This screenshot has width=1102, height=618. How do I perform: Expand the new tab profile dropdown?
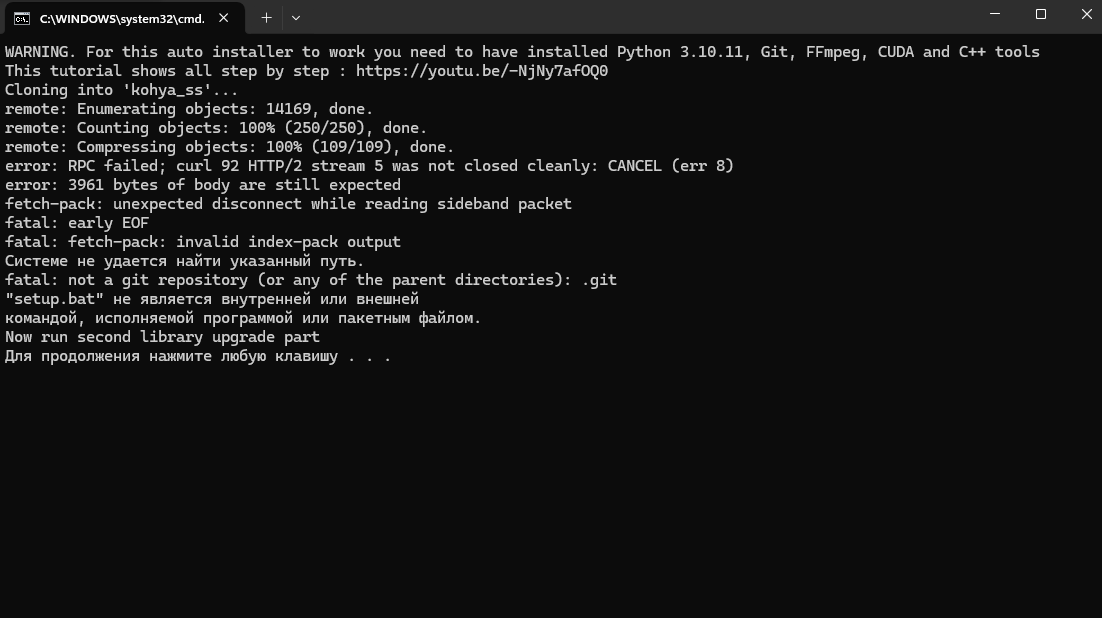click(296, 17)
